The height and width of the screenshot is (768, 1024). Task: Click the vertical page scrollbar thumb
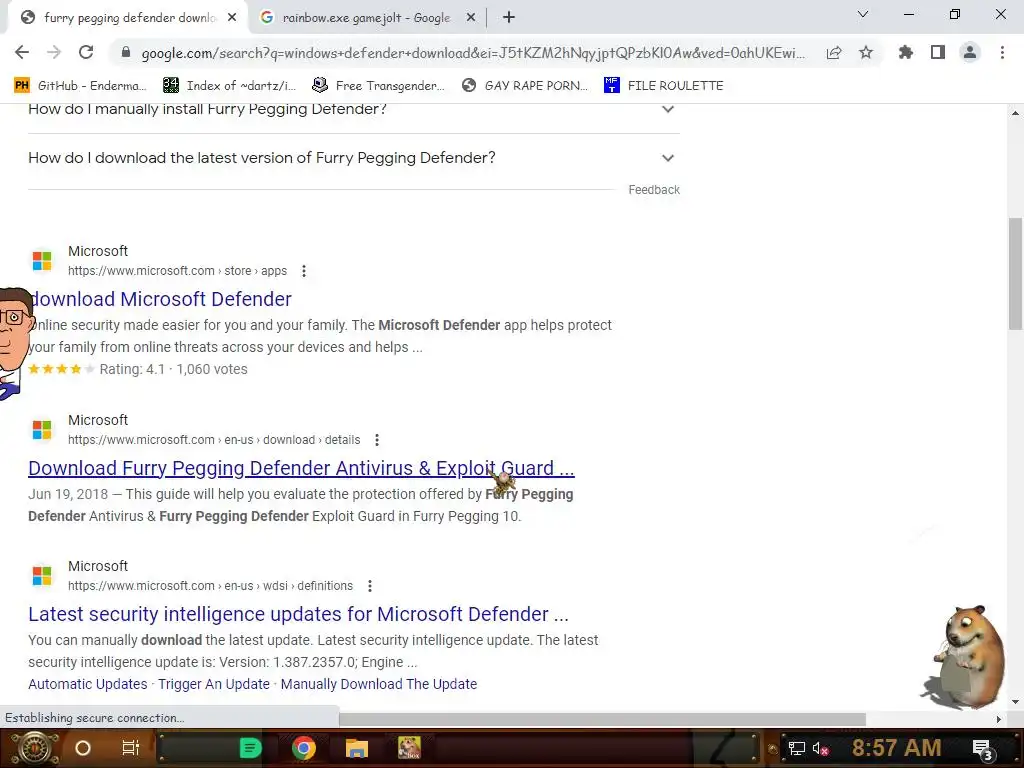[x=1015, y=274]
